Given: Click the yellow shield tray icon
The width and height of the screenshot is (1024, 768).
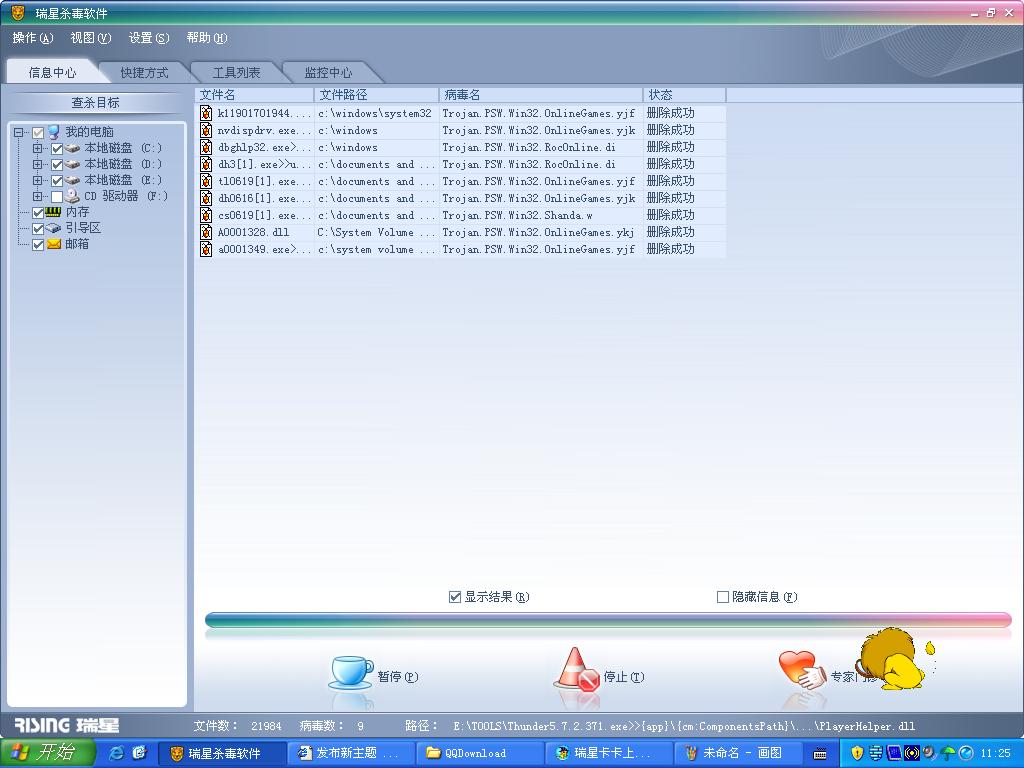Looking at the screenshot, I should (x=857, y=753).
